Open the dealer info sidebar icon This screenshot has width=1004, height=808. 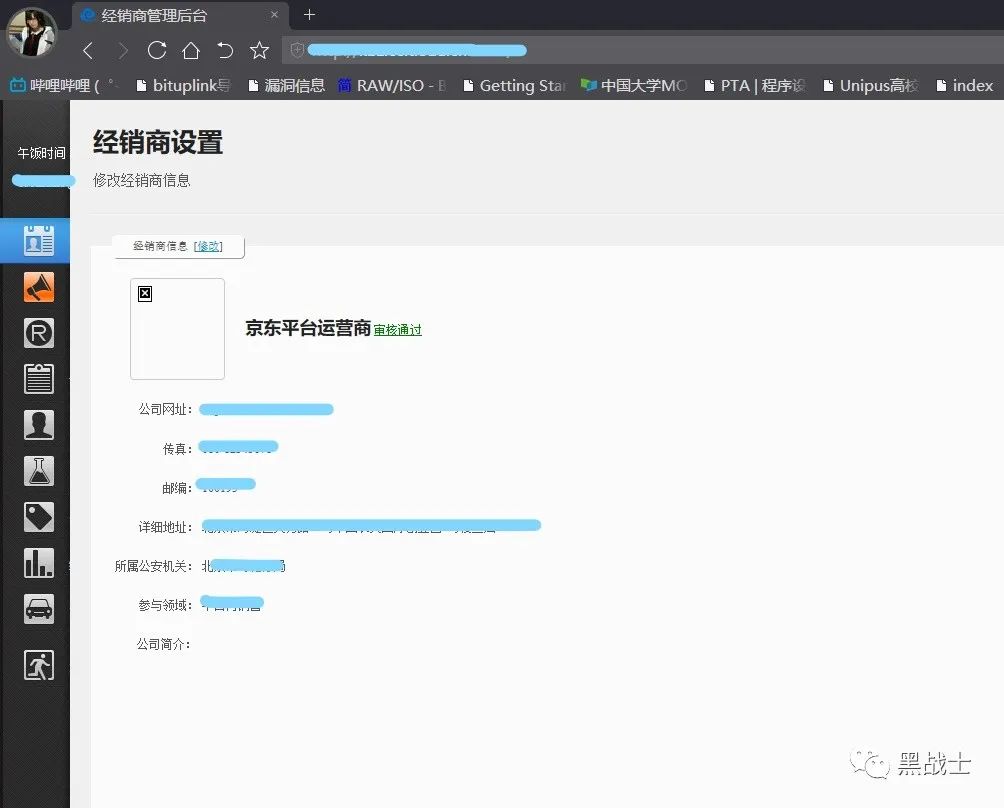coord(38,241)
